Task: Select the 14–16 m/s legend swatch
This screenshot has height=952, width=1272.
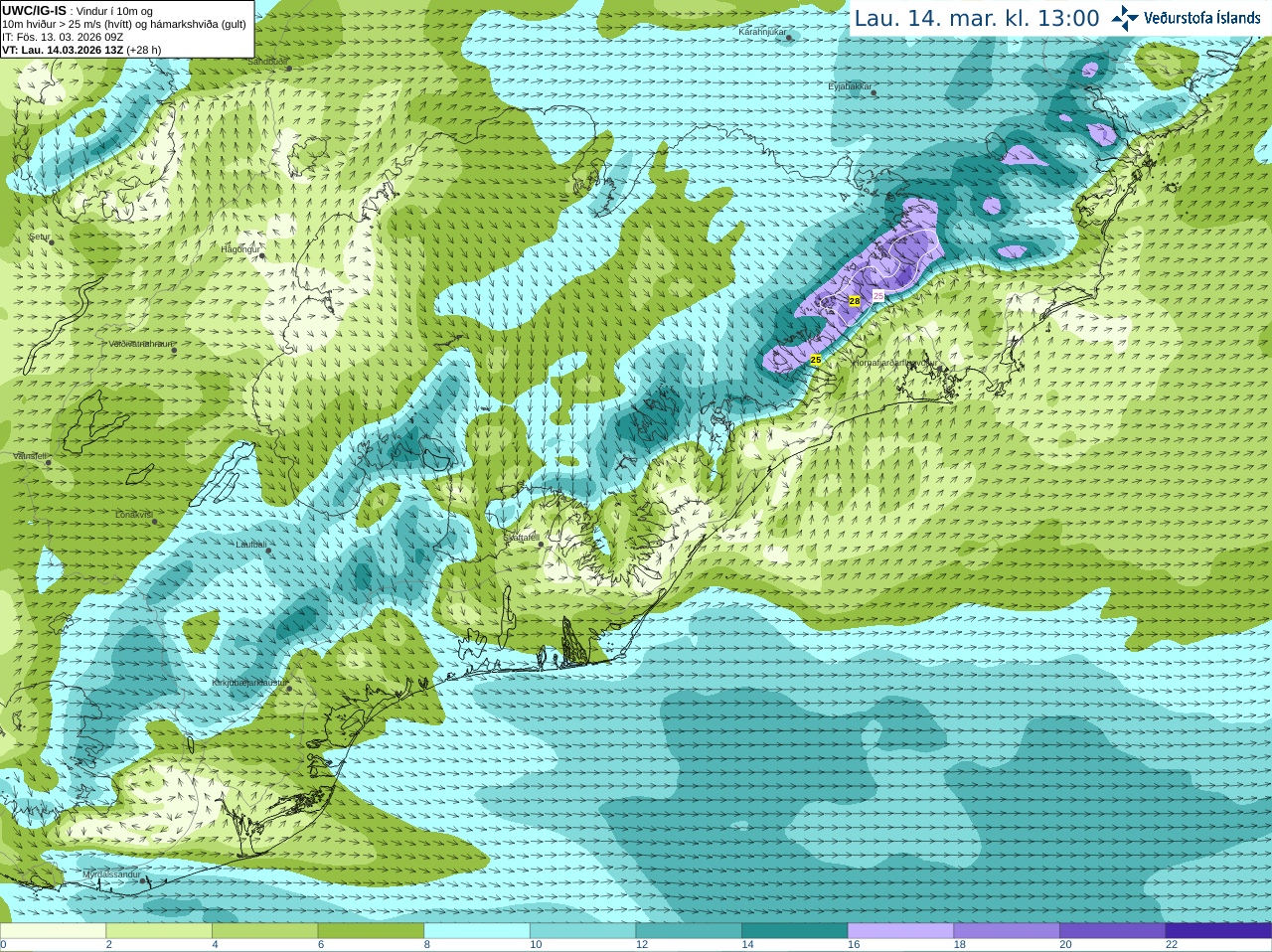Action: click(x=795, y=931)
